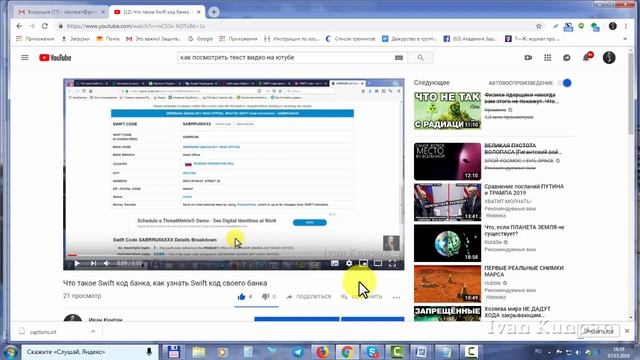Go back in the browser

(x=19, y=26)
